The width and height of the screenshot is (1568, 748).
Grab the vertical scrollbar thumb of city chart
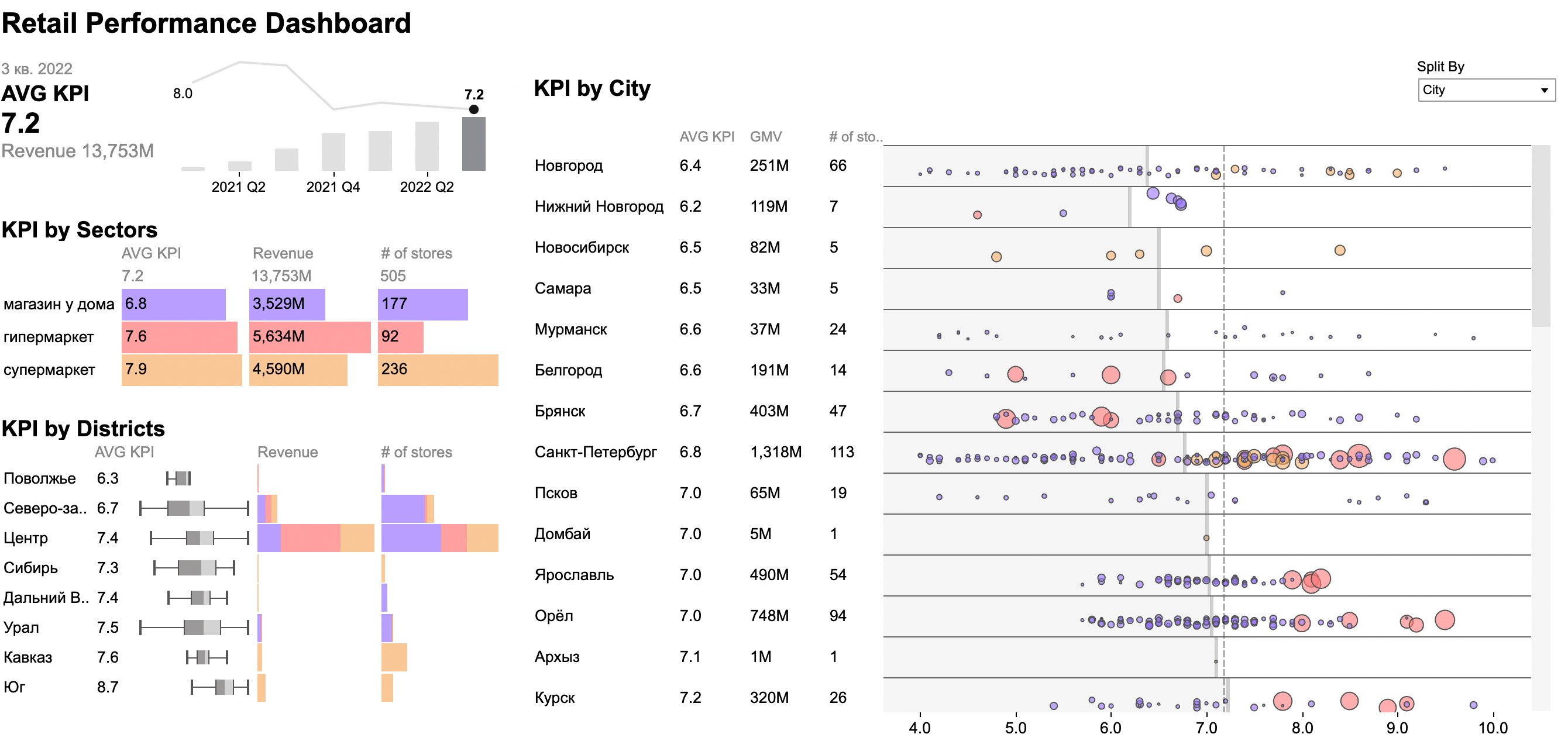pos(1541,236)
